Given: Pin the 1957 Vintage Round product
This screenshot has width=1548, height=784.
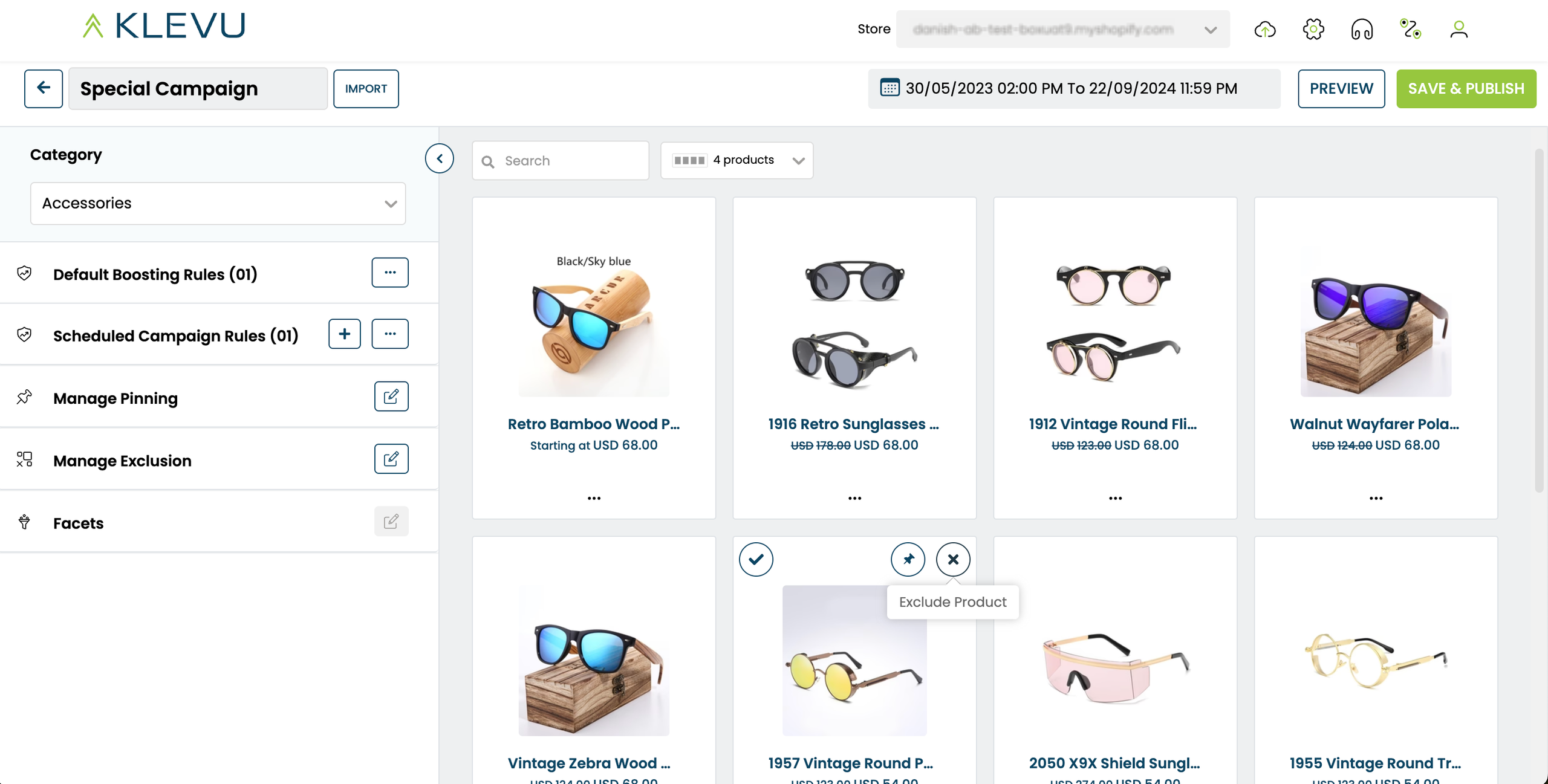Looking at the screenshot, I should click(x=908, y=559).
